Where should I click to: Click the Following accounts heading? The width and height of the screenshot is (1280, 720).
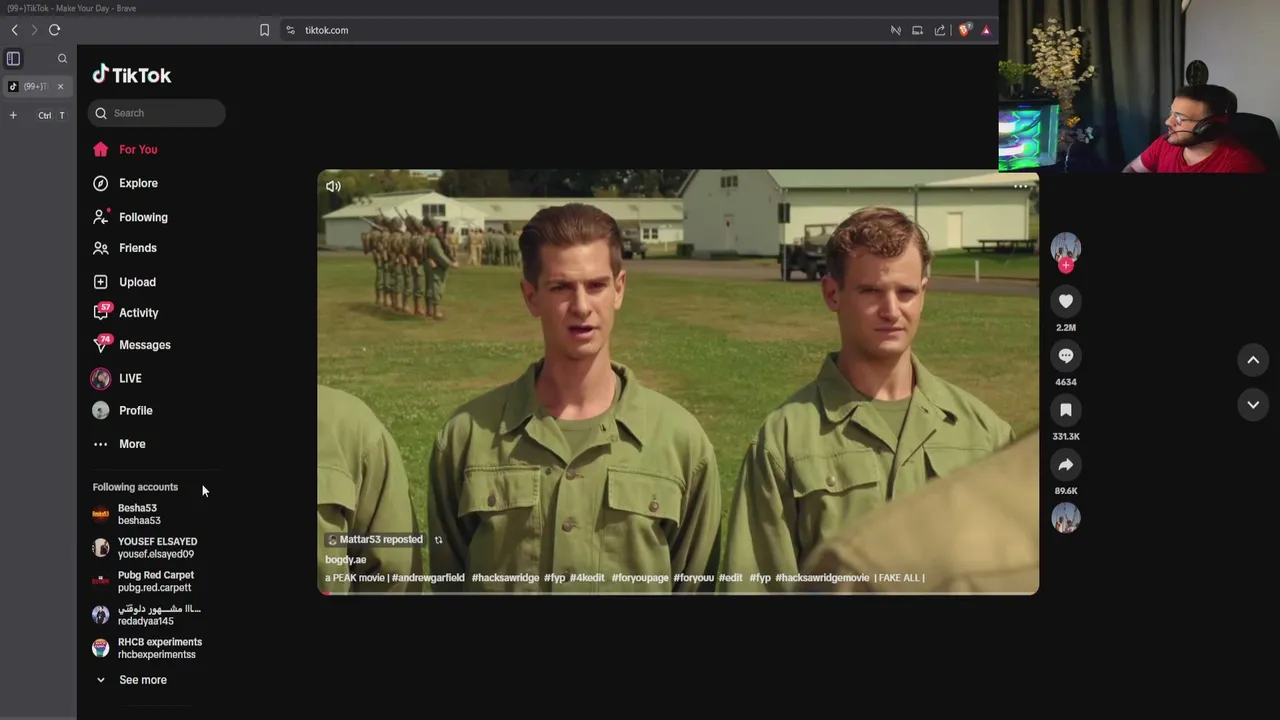[x=135, y=487]
